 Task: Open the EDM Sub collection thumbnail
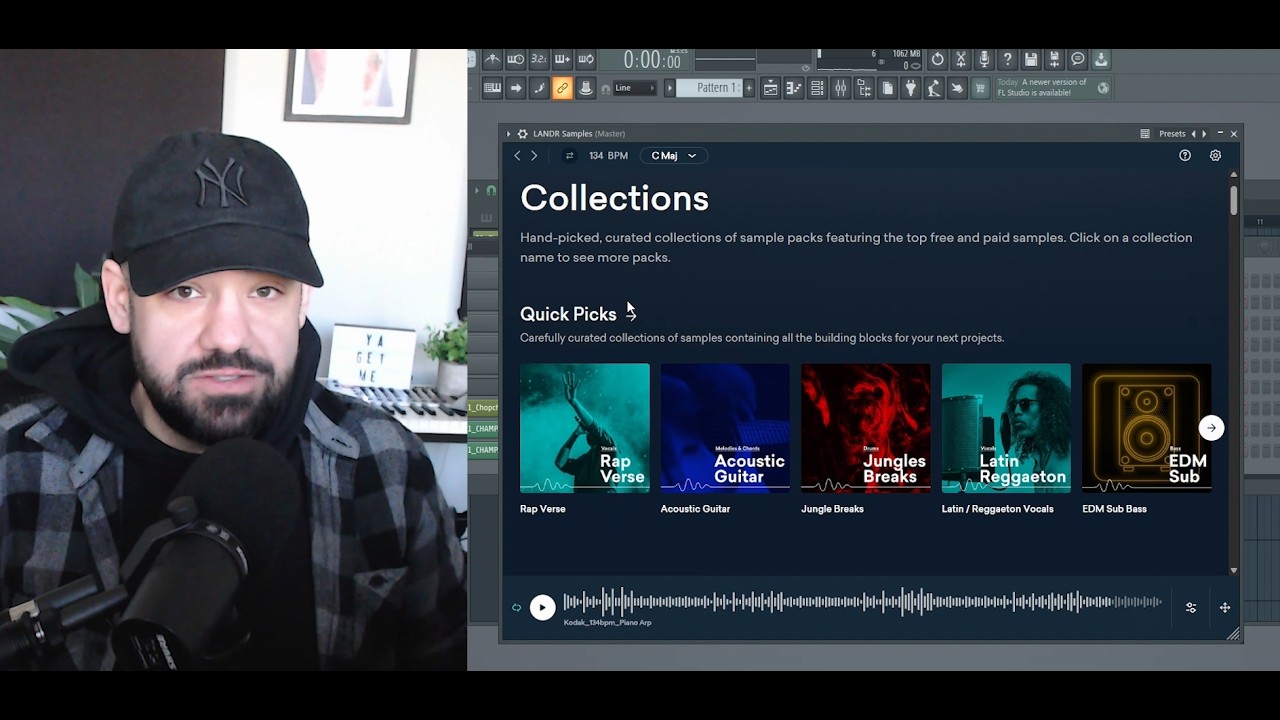[x=1147, y=428]
